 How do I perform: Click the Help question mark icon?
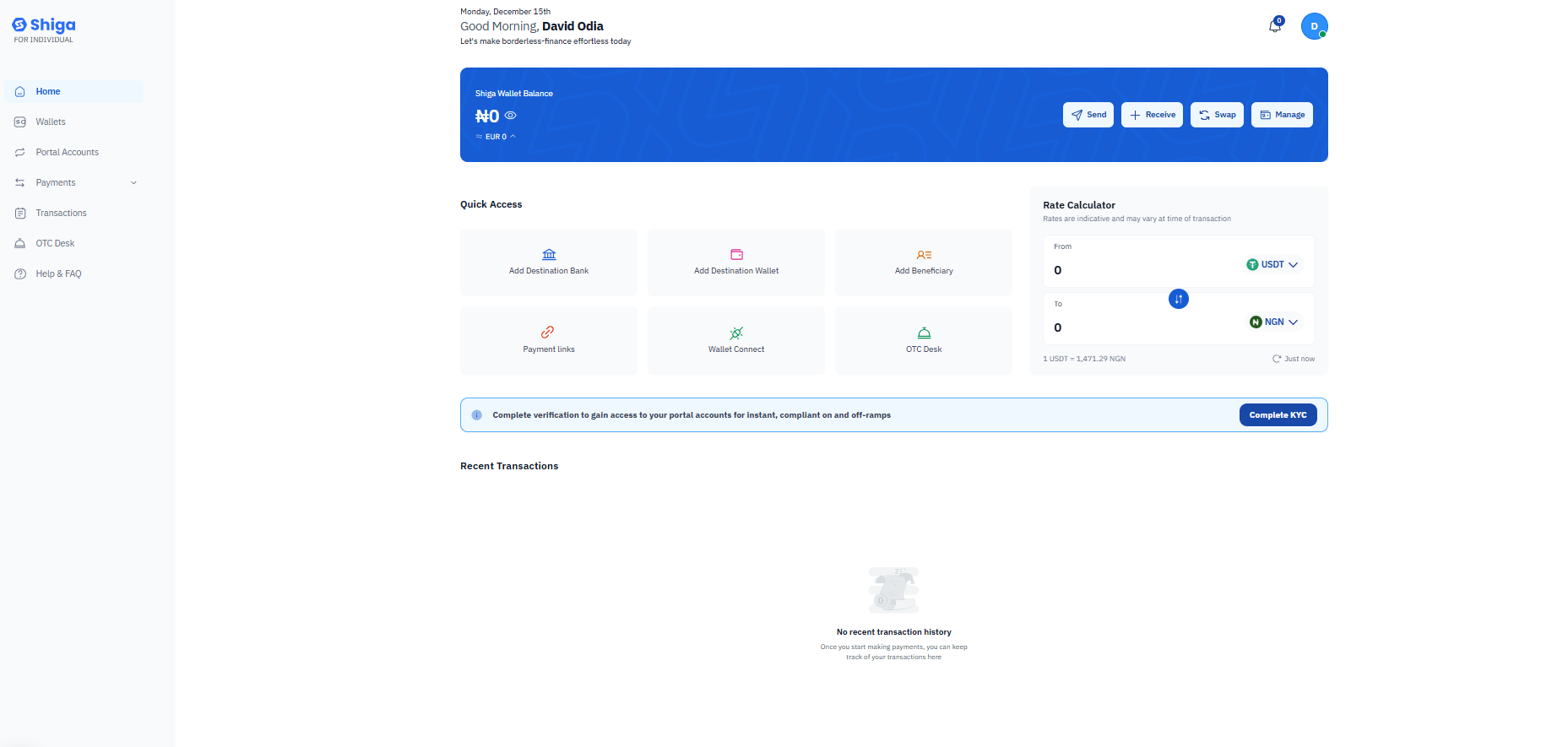(20, 273)
